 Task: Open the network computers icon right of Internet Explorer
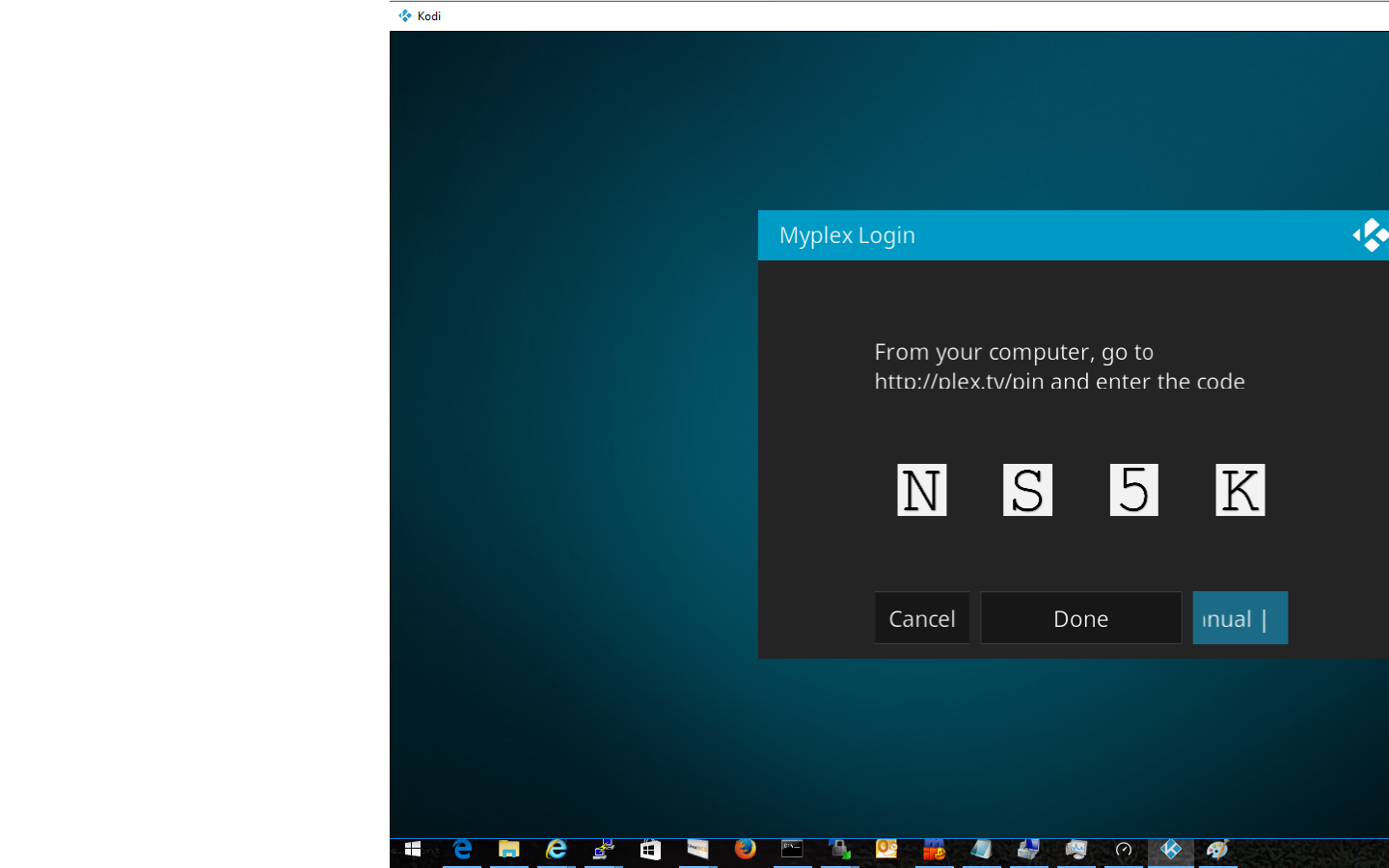coord(604,850)
